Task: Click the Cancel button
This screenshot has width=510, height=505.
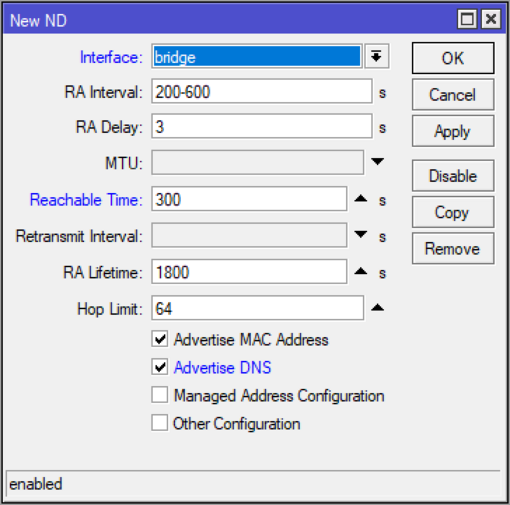Action: point(453,95)
